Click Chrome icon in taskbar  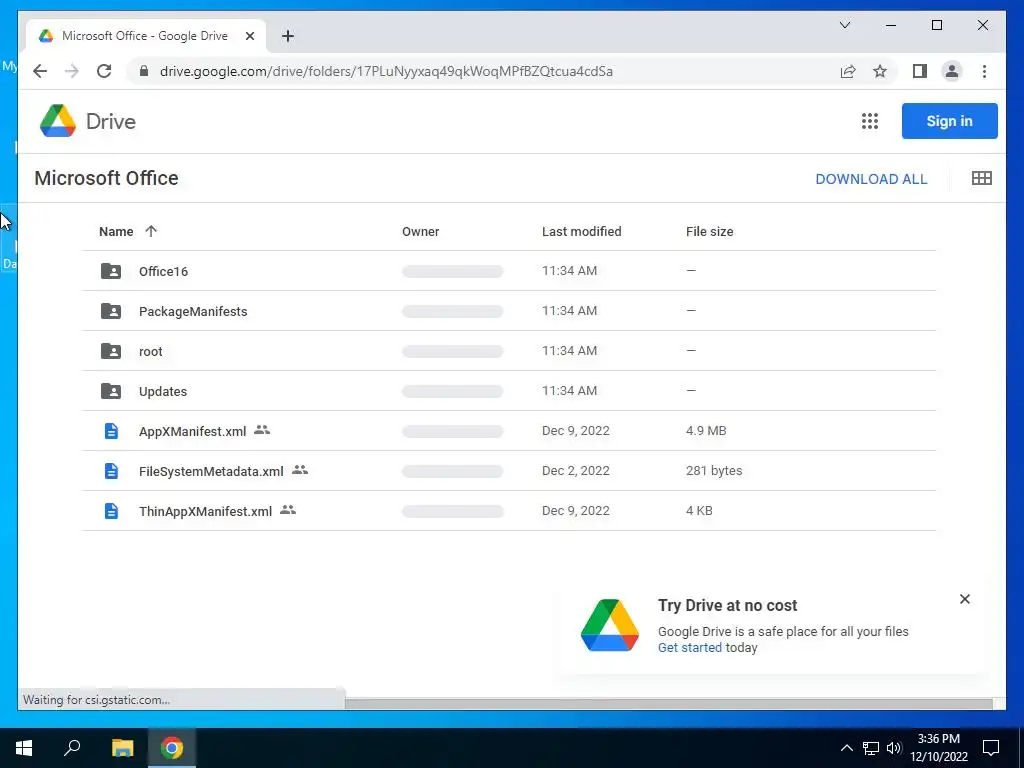click(x=172, y=748)
